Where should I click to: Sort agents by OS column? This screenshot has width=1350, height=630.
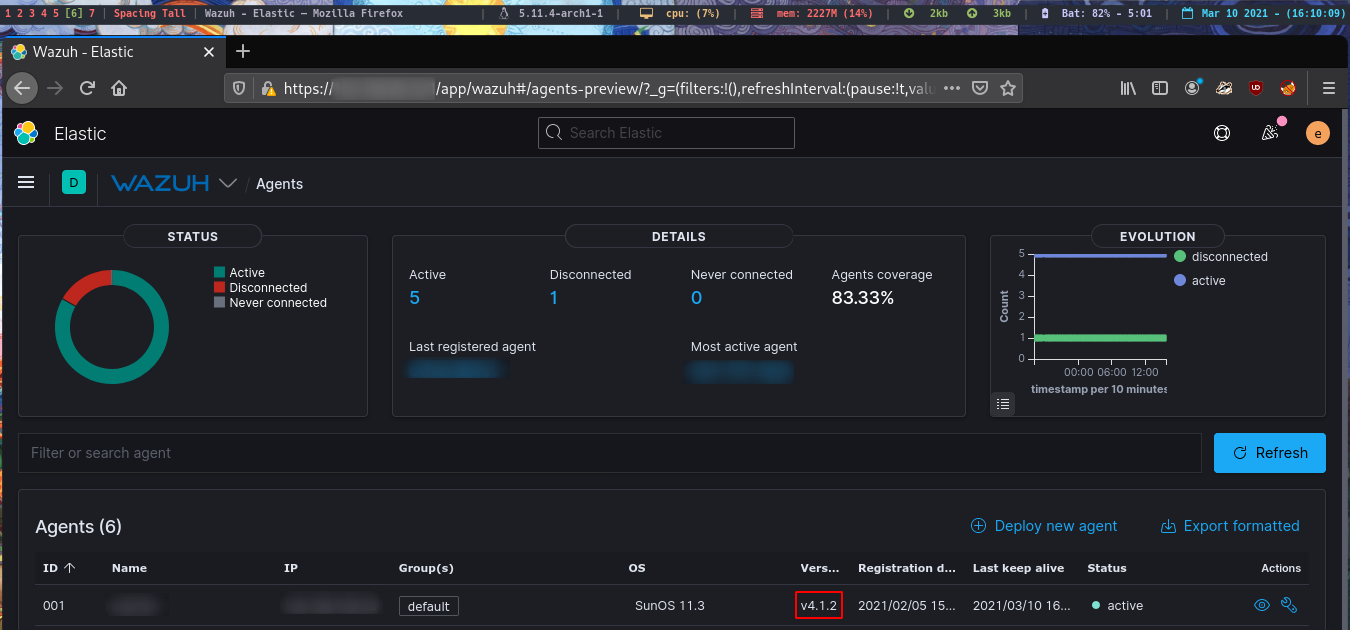click(x=636, y=568)
